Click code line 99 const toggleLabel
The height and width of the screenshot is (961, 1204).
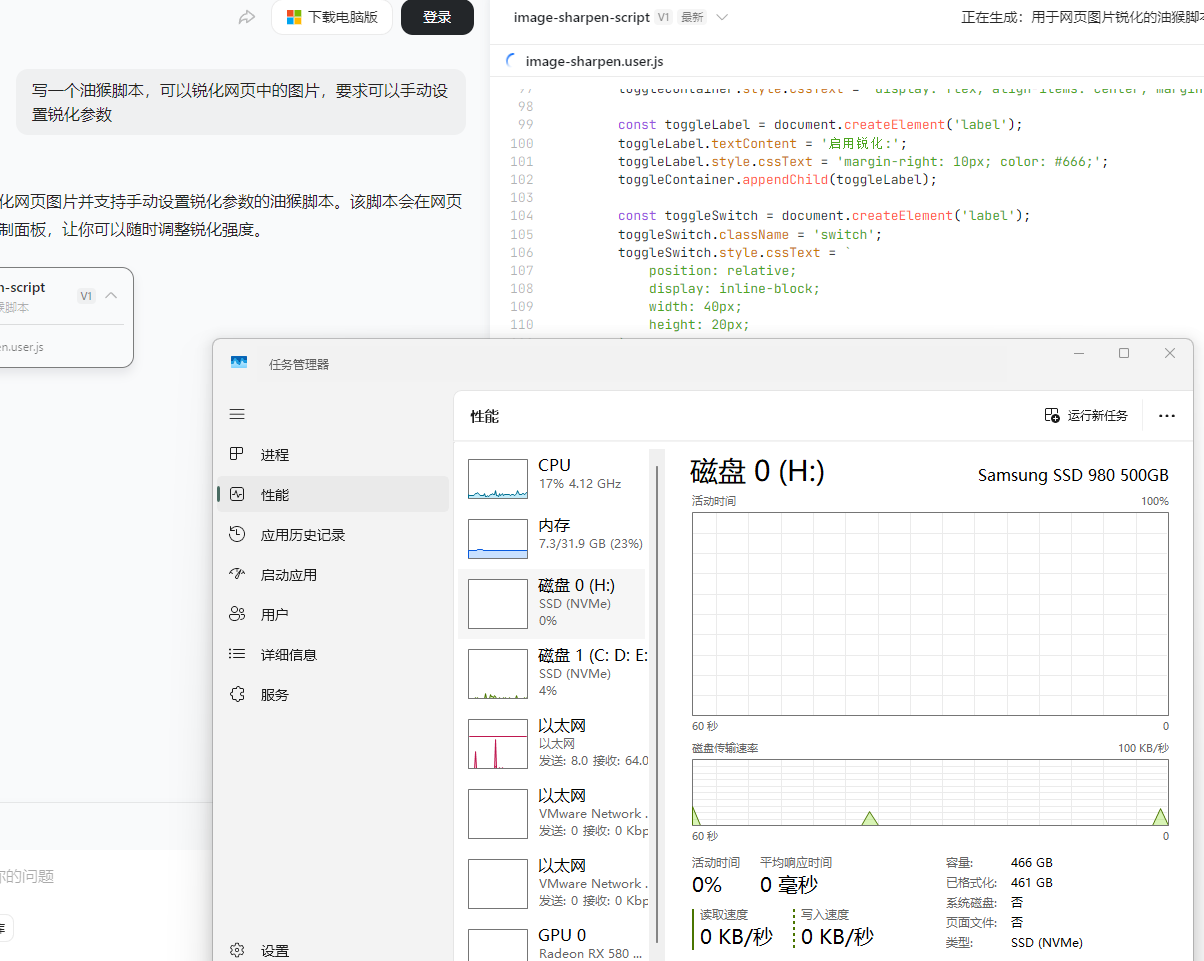(820, 125)
